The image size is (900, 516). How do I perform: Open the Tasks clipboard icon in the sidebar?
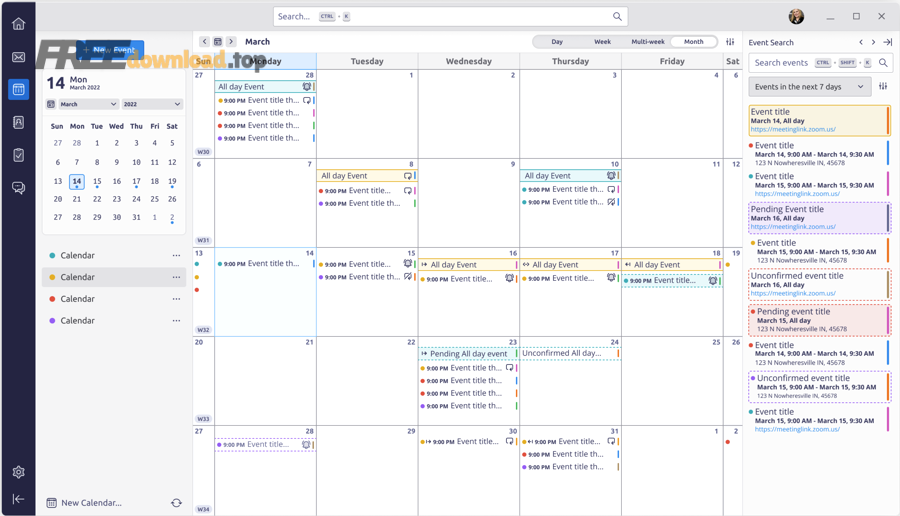pyautogui.click(x=18, y=155)
